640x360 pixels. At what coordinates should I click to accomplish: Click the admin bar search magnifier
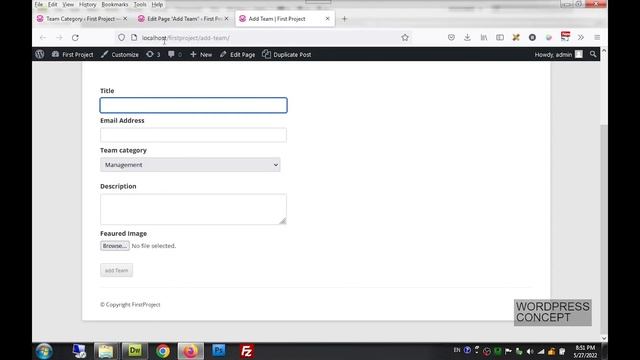pos(593,54)
